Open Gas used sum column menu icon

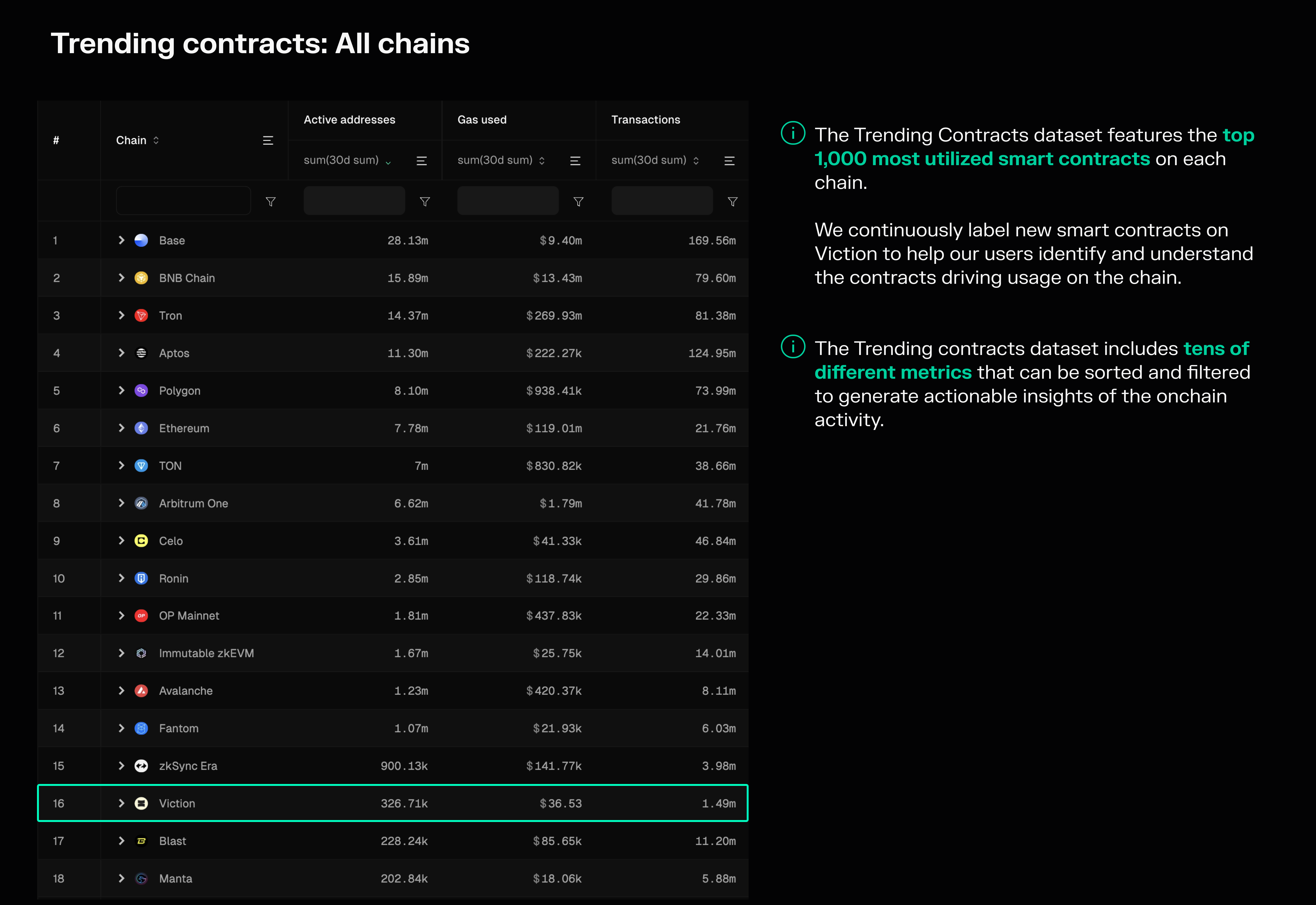pyautogui.click(x=575, y=161)
